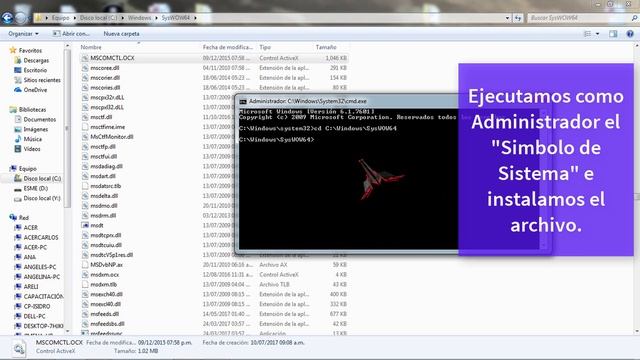This screenshot has height=360, width=640.
Task: Click the refresh button beside address bar
Action: 518,18
